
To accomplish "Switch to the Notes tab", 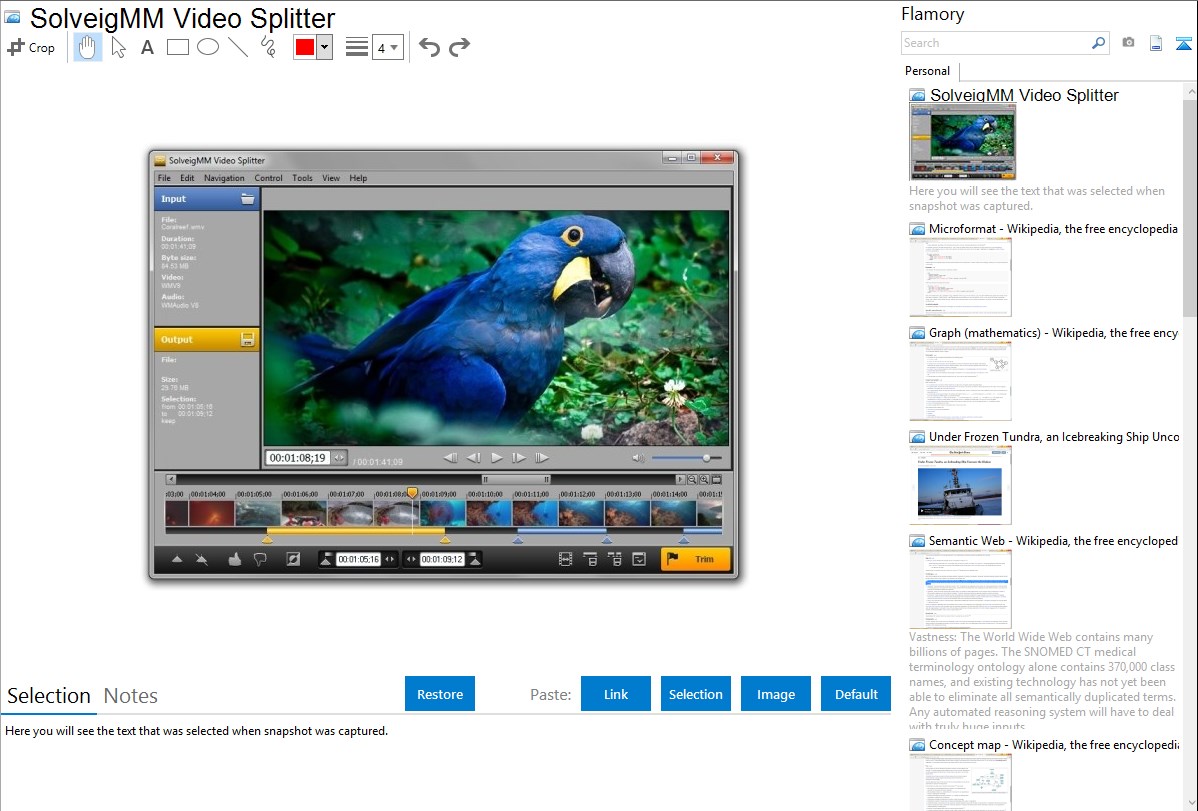I will (x=131, y=696).
